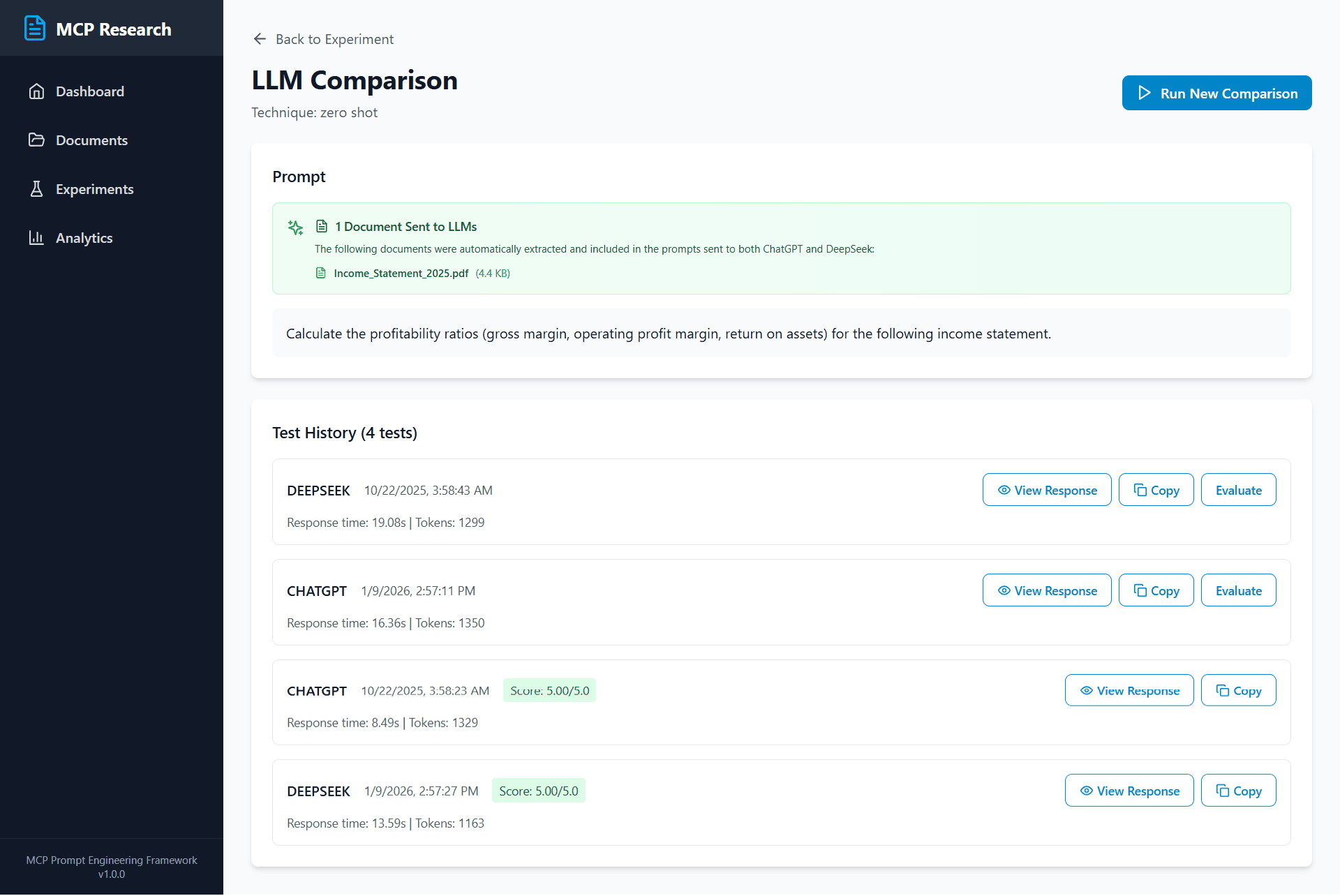Viewport: 1340px width, 896px height.
Task: Click the sparkle icon in document banner
Action: (x=295, y=227)
